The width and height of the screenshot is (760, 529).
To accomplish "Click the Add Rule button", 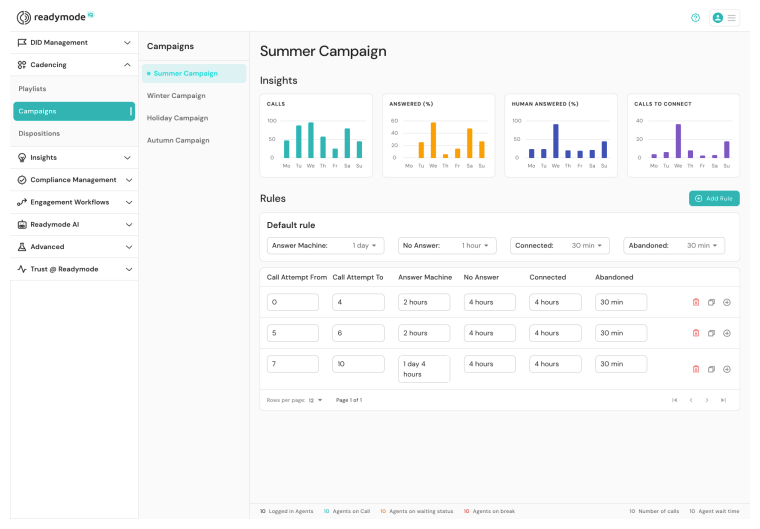I will pos(714,199).
